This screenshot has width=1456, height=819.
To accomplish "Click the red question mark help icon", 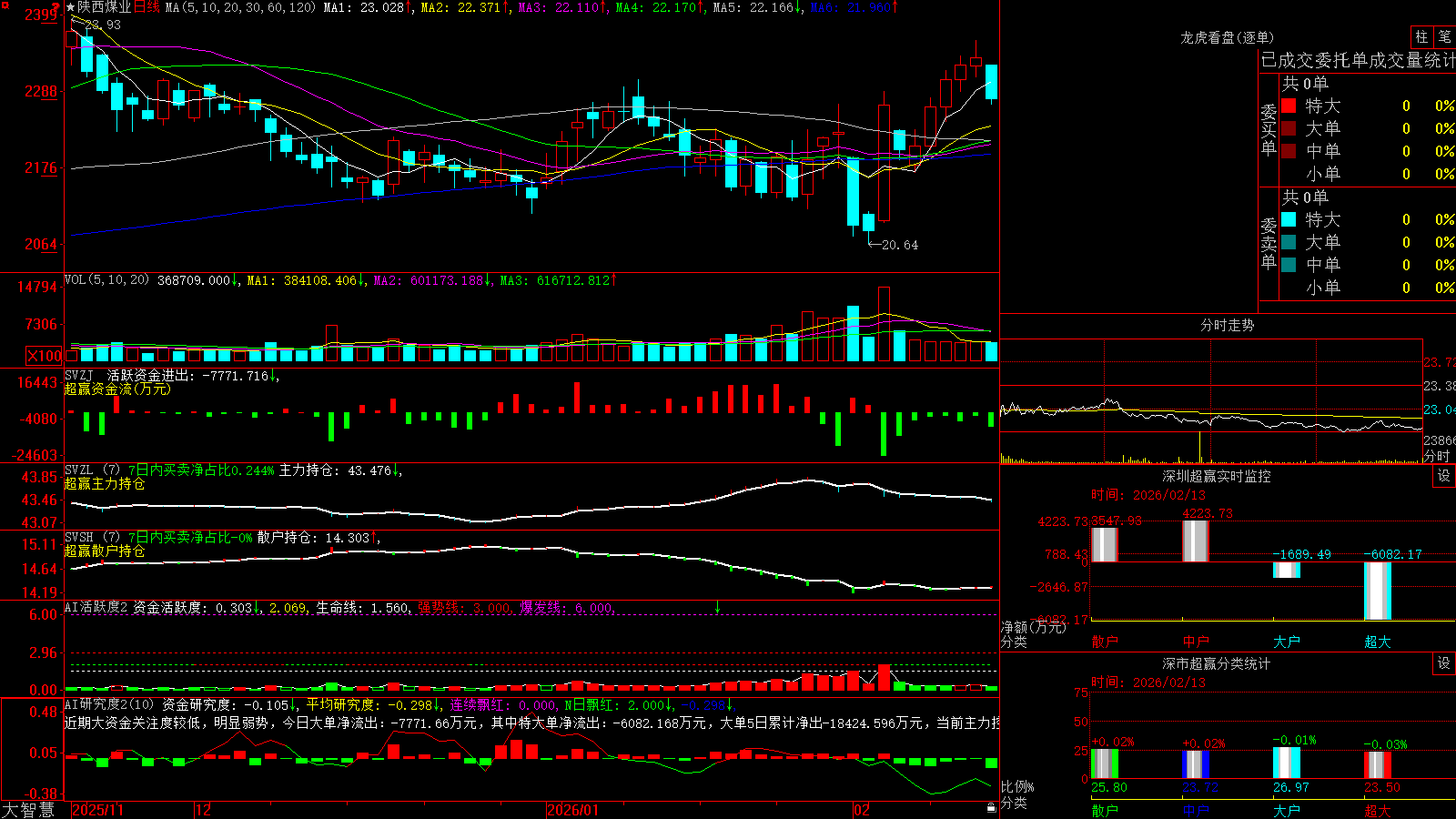I will (56, 6).
